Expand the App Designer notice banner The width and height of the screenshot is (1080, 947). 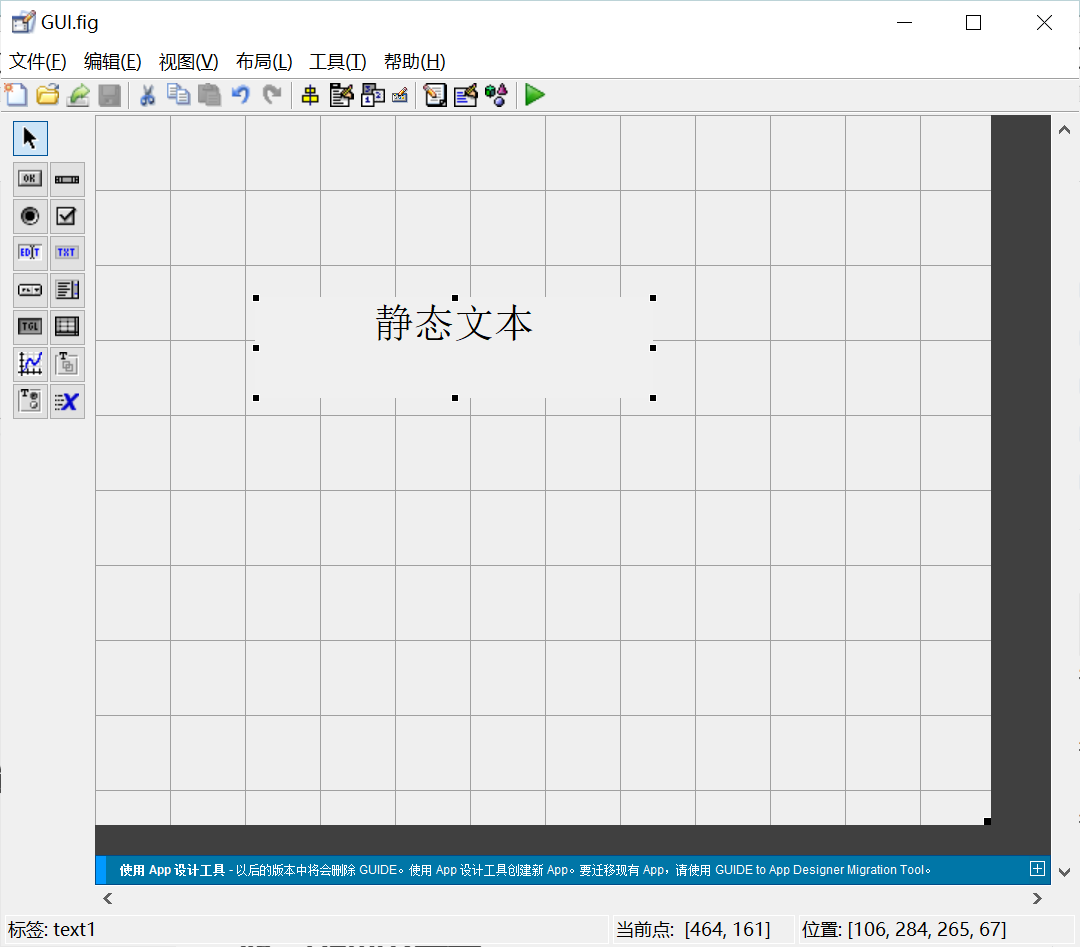point(1037,869)
